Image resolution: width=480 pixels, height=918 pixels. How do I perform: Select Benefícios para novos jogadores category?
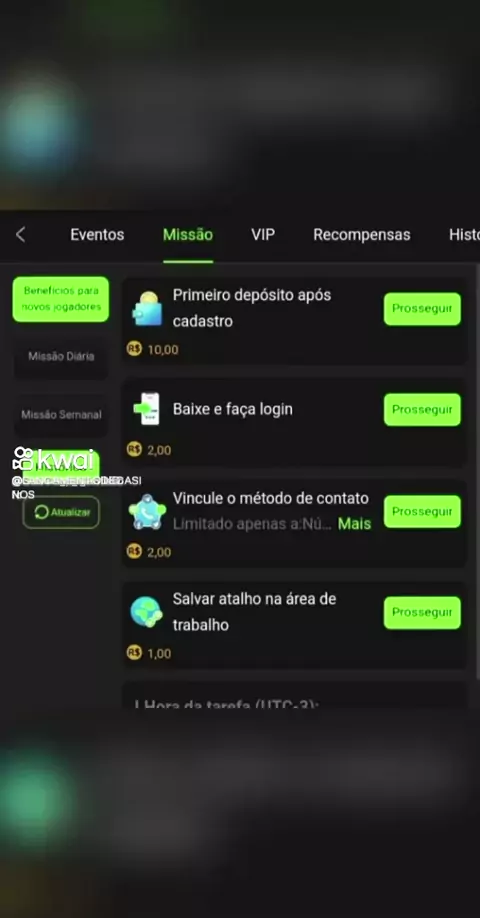tap(61, 299)
